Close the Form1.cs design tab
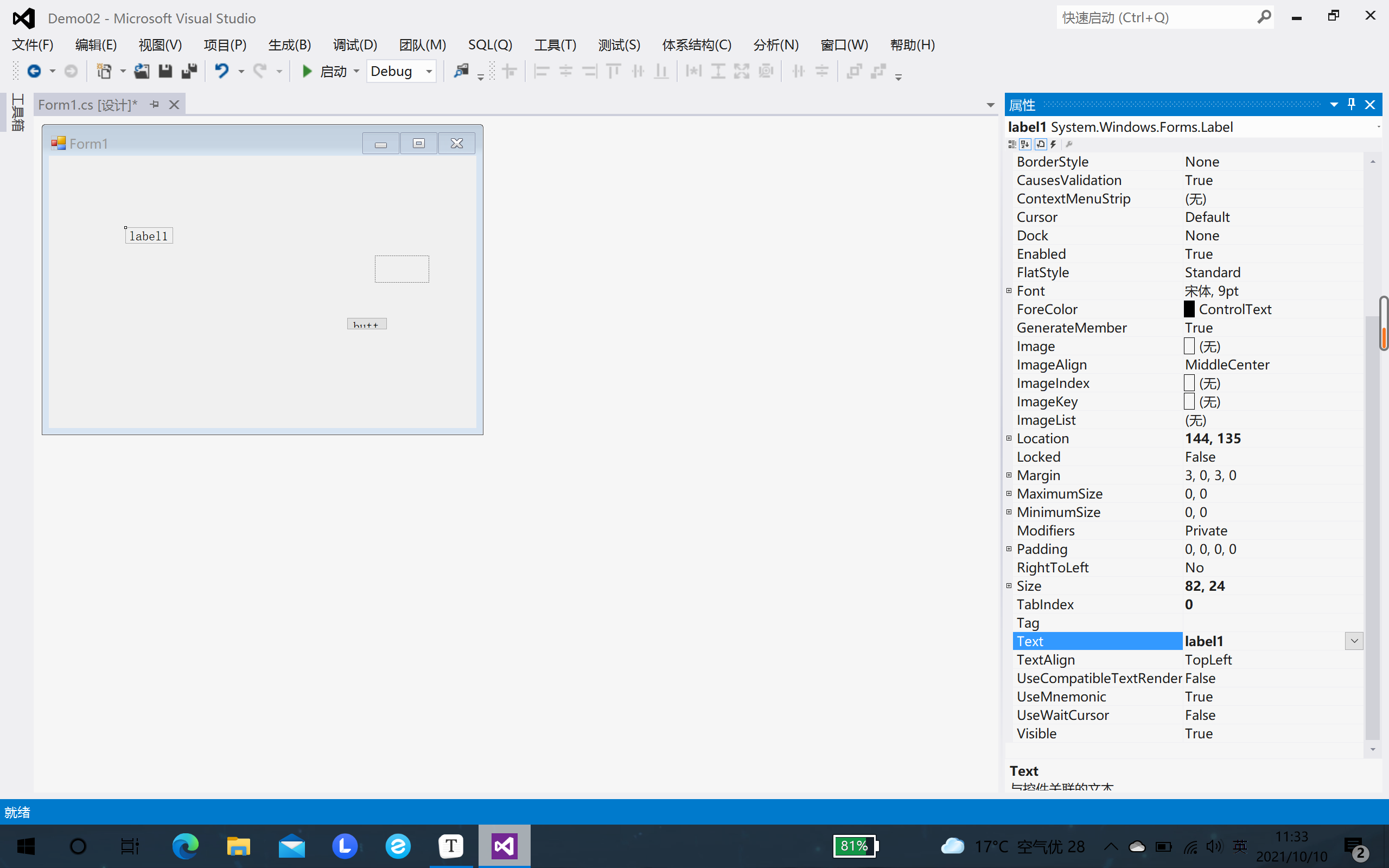This screenshot has height=868, width=1389. point(174,105)
